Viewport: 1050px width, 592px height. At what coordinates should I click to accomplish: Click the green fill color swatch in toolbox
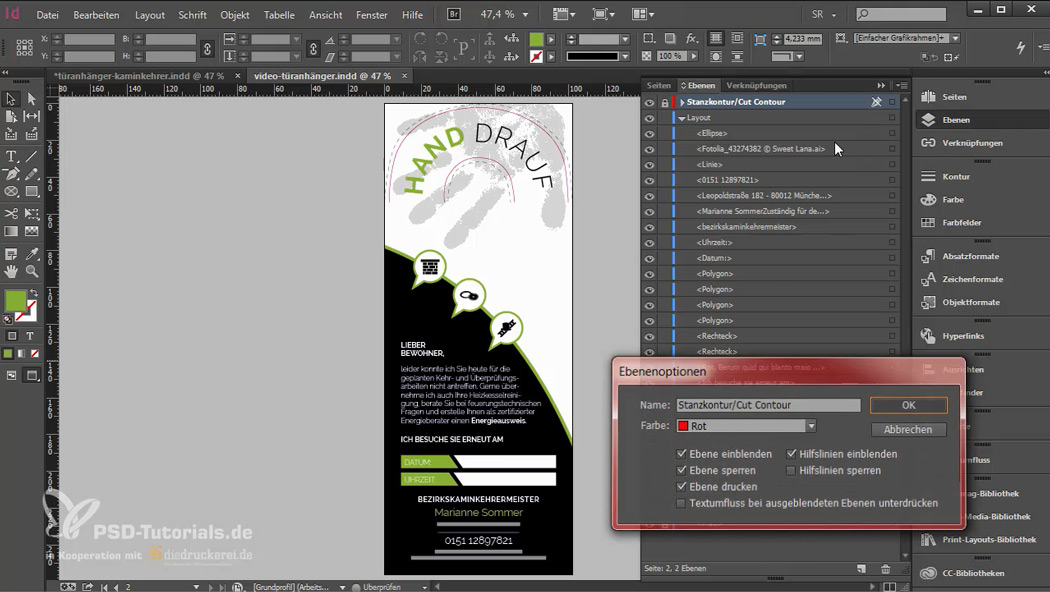(x=15, y=301)
